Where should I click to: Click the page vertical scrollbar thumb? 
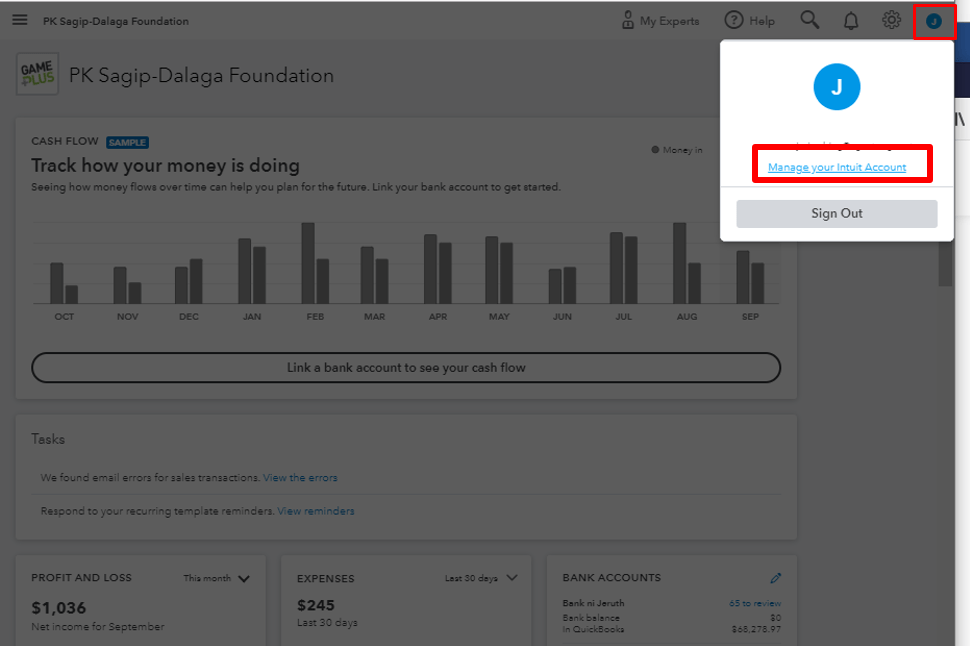pos(945,264)
